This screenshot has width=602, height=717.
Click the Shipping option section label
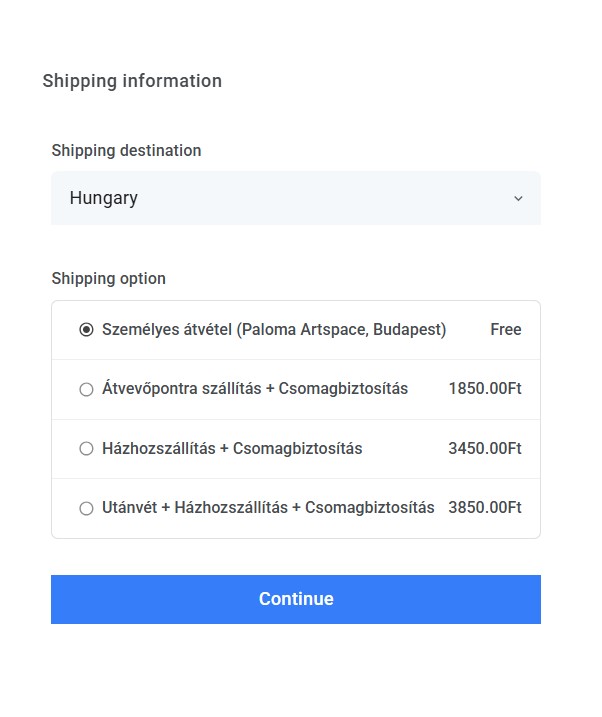[109, 279]
